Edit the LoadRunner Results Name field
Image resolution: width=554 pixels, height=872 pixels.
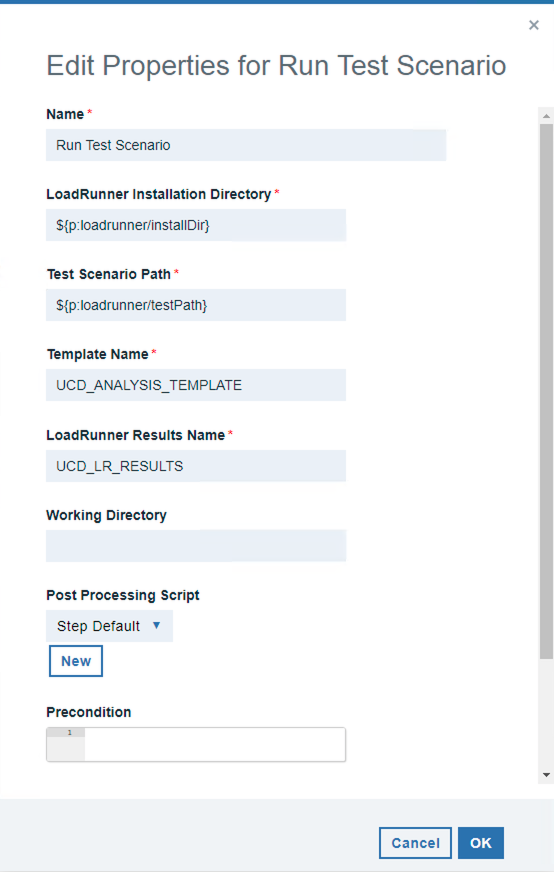pos(196,465)
